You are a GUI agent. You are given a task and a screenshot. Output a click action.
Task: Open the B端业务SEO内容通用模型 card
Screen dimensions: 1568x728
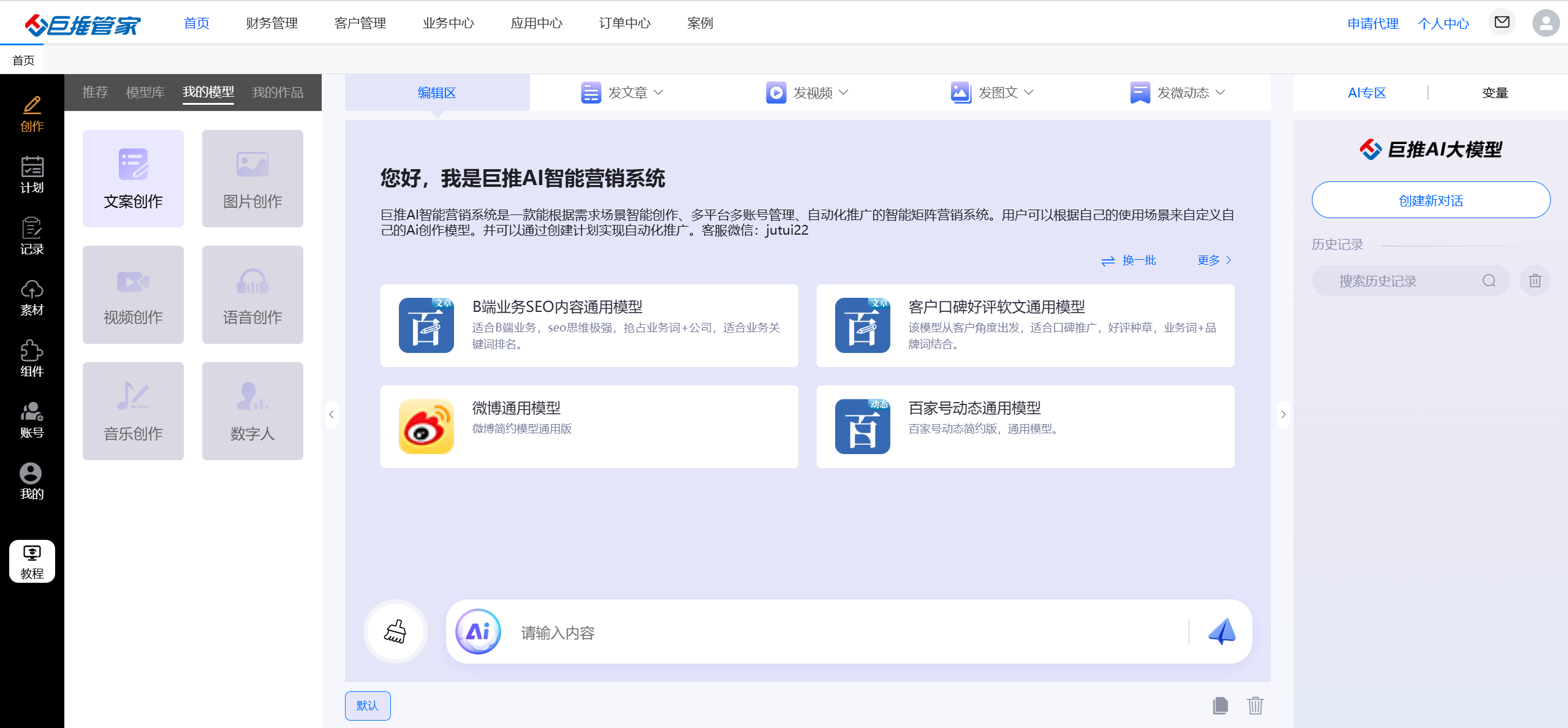pyautogui.click(x=589, y=325)
